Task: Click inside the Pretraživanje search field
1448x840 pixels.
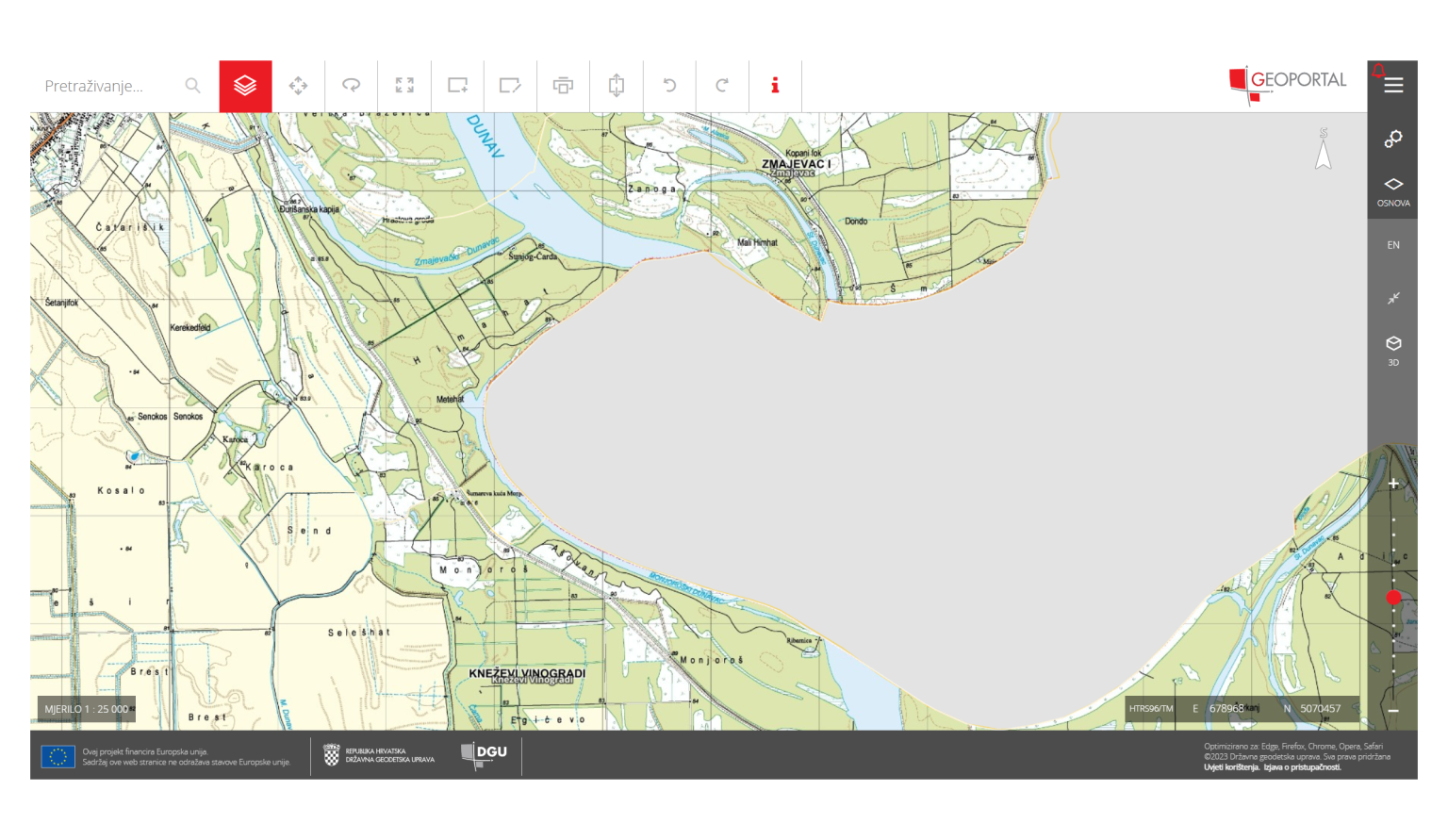Action: click(104, 85)
